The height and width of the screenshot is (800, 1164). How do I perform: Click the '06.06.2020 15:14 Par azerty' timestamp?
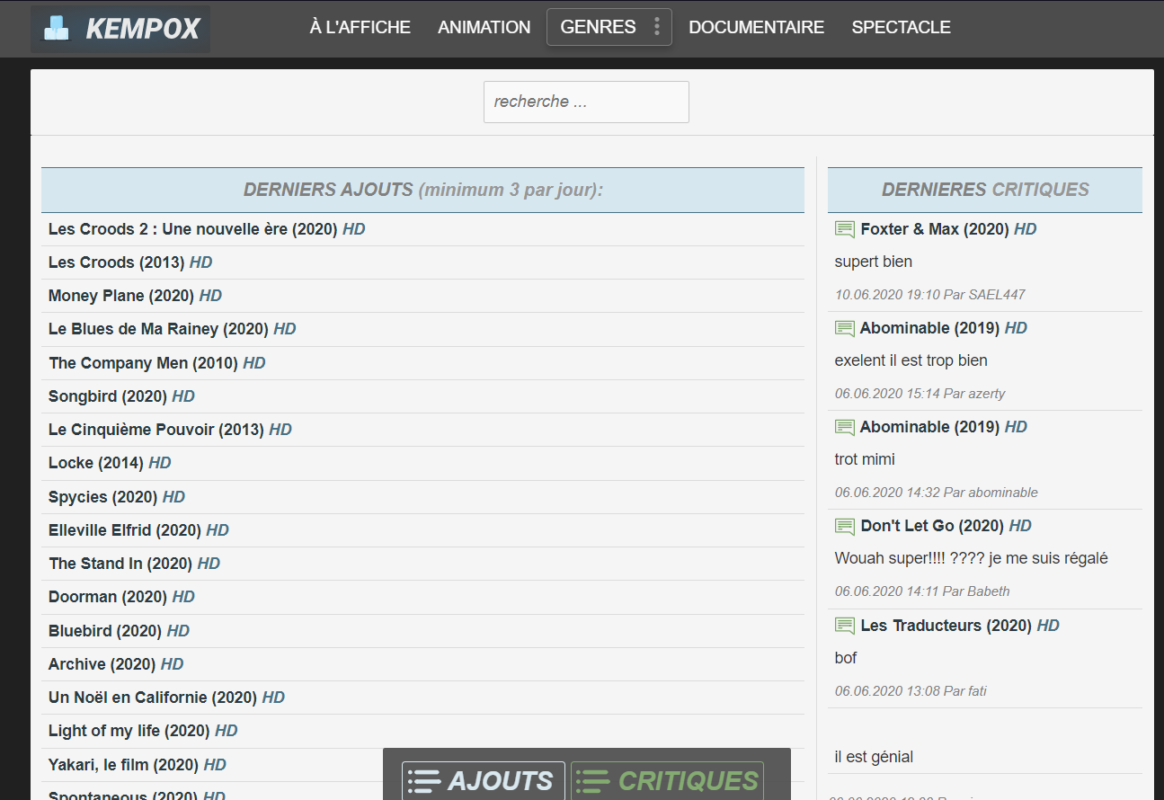point(920,393)
